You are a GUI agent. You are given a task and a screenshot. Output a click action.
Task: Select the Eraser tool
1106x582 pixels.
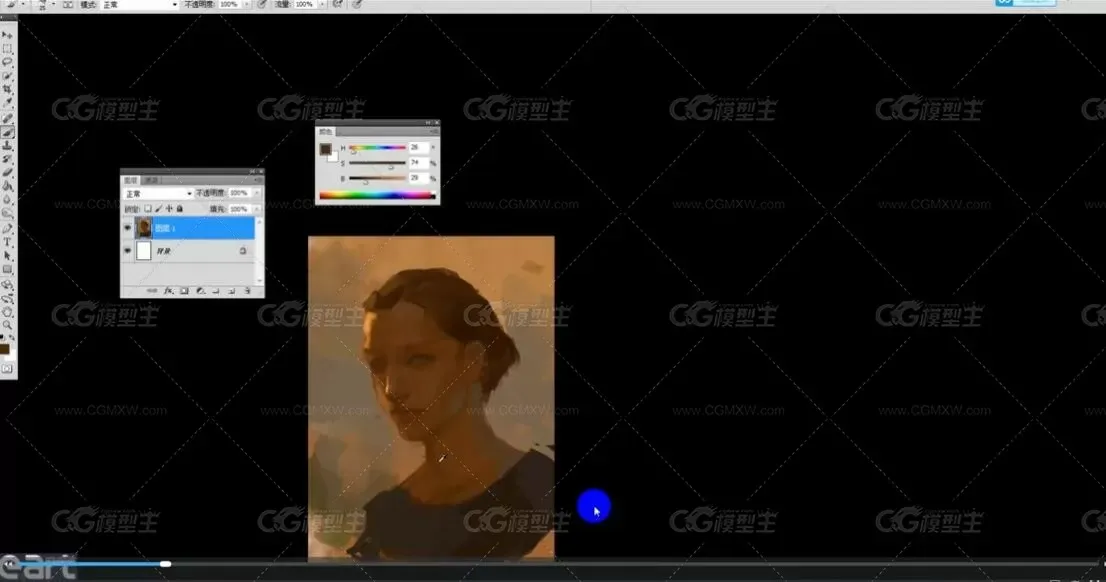7,173
